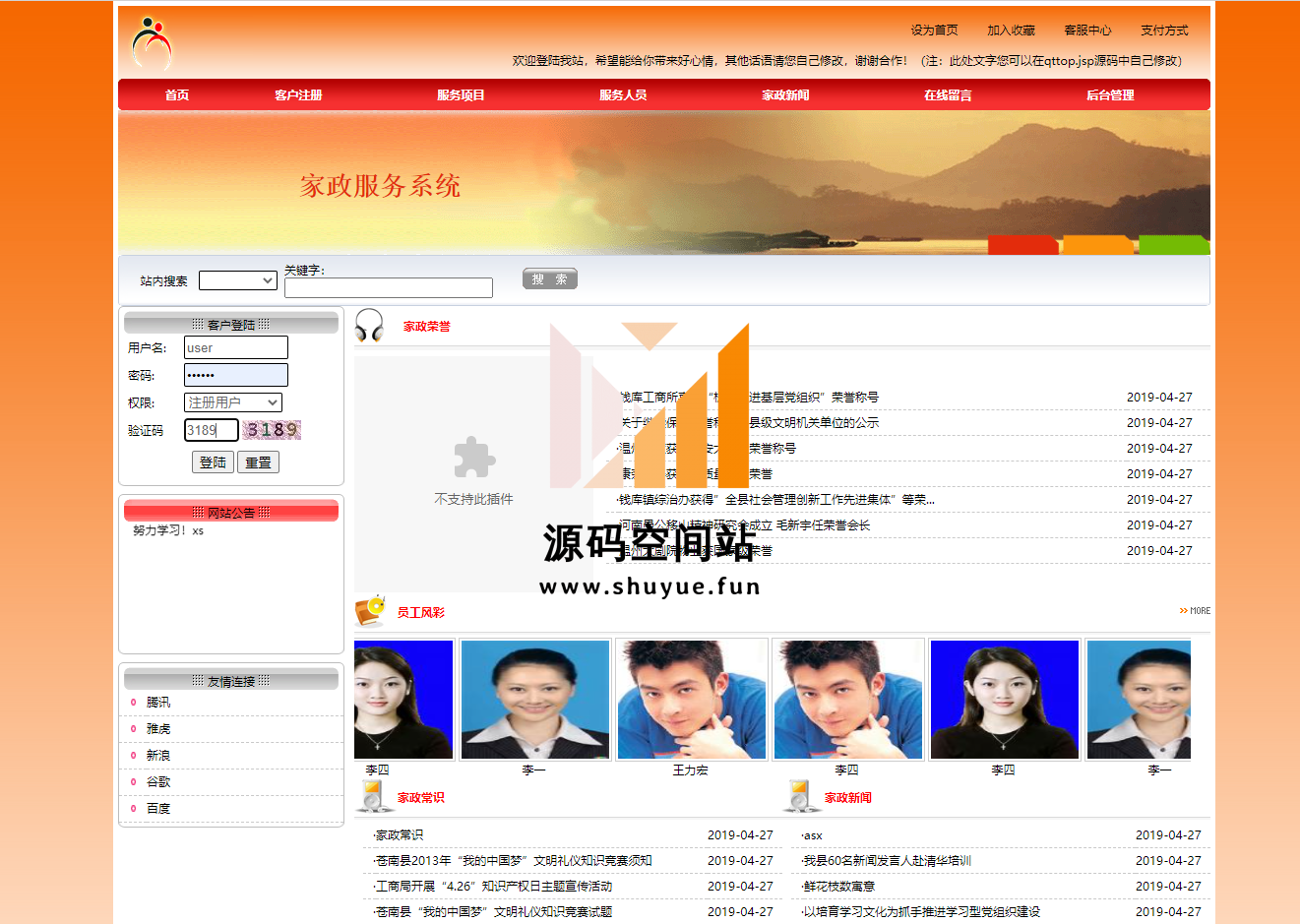Focus the 关键字 search input field
Image resolution: width=1300 pixels, height=924 pixels.
point(388,287)
